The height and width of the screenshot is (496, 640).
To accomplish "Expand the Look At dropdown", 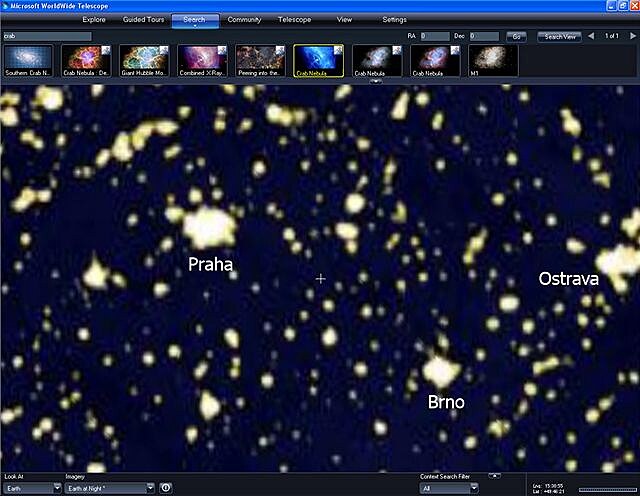I will [30, 488].
